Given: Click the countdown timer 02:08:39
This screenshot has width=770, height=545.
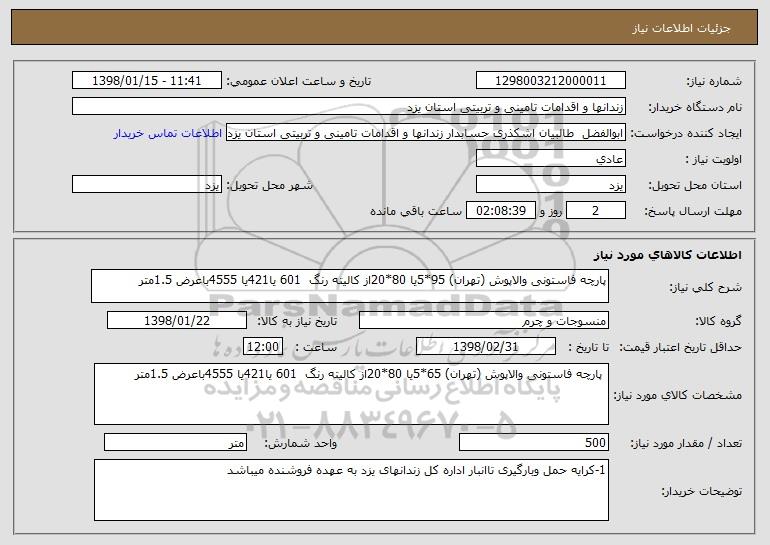Looking at the screenshot, I should pyautogui.click(x=500, y=211).
